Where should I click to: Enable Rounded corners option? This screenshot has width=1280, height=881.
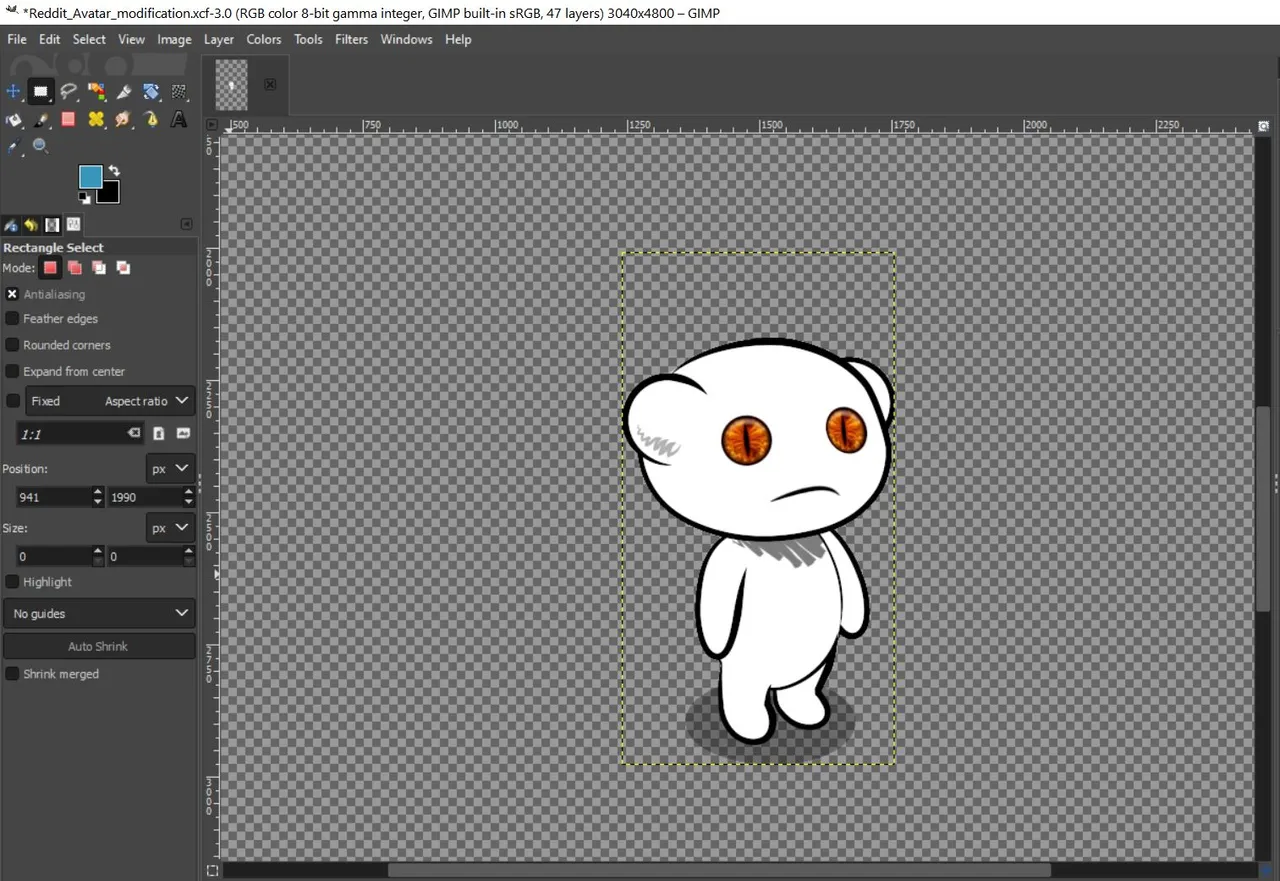click(x=12, y=344)
